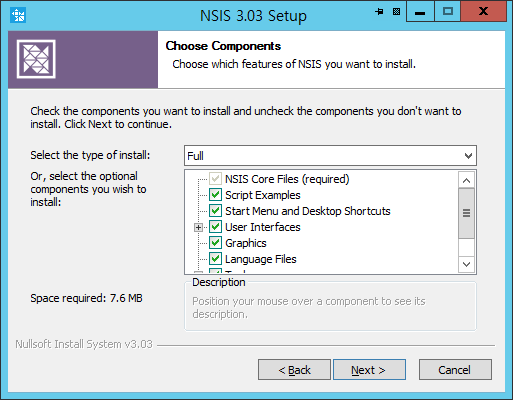Expand the User Interfaces tree node
This screenshot has width=513, height=400.
pyautogui.click(x=198, y=227)
